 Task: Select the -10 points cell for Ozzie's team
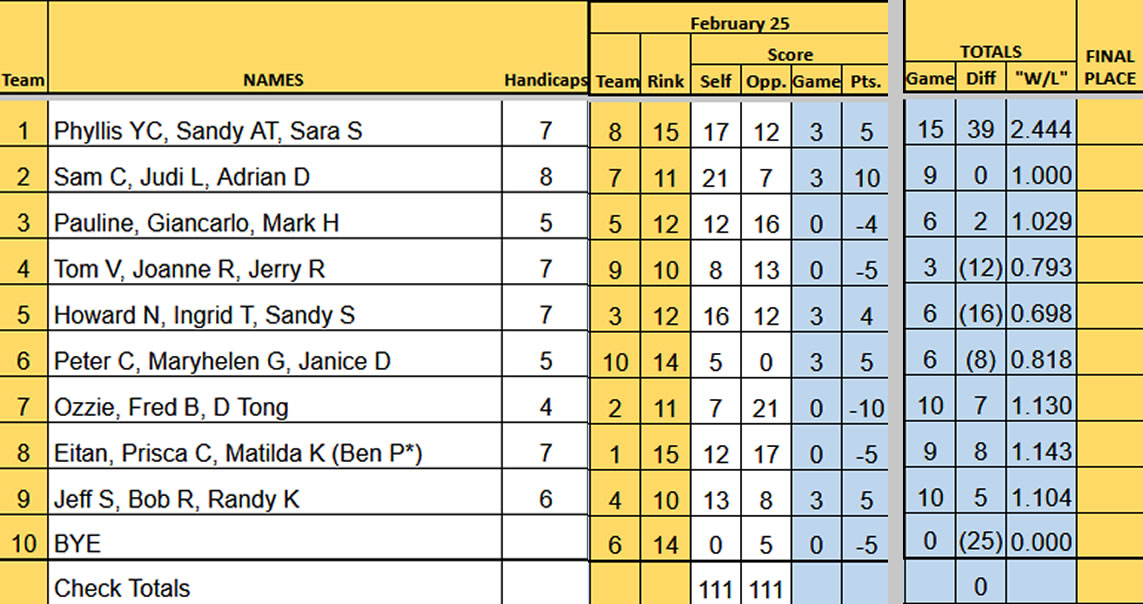(865, 406)
